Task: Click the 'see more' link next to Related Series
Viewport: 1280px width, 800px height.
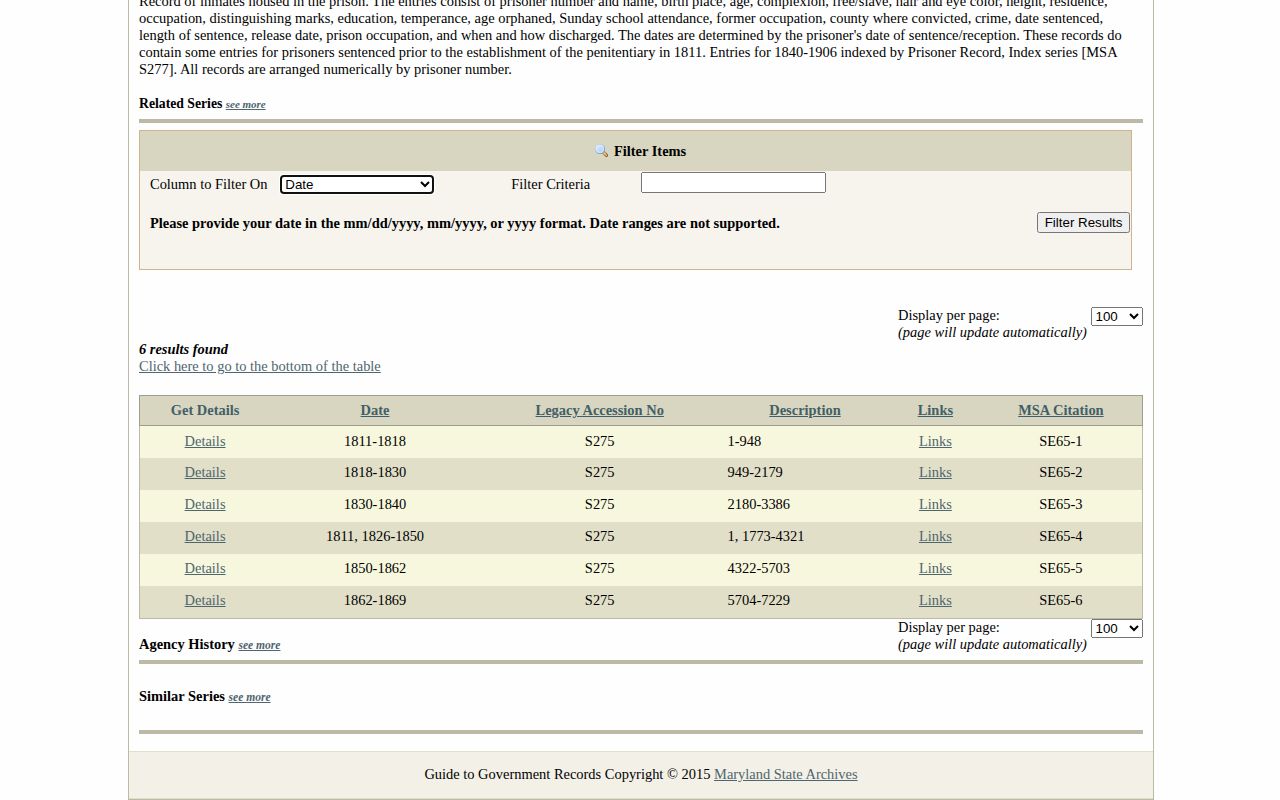Action: [x=245, y=104]
